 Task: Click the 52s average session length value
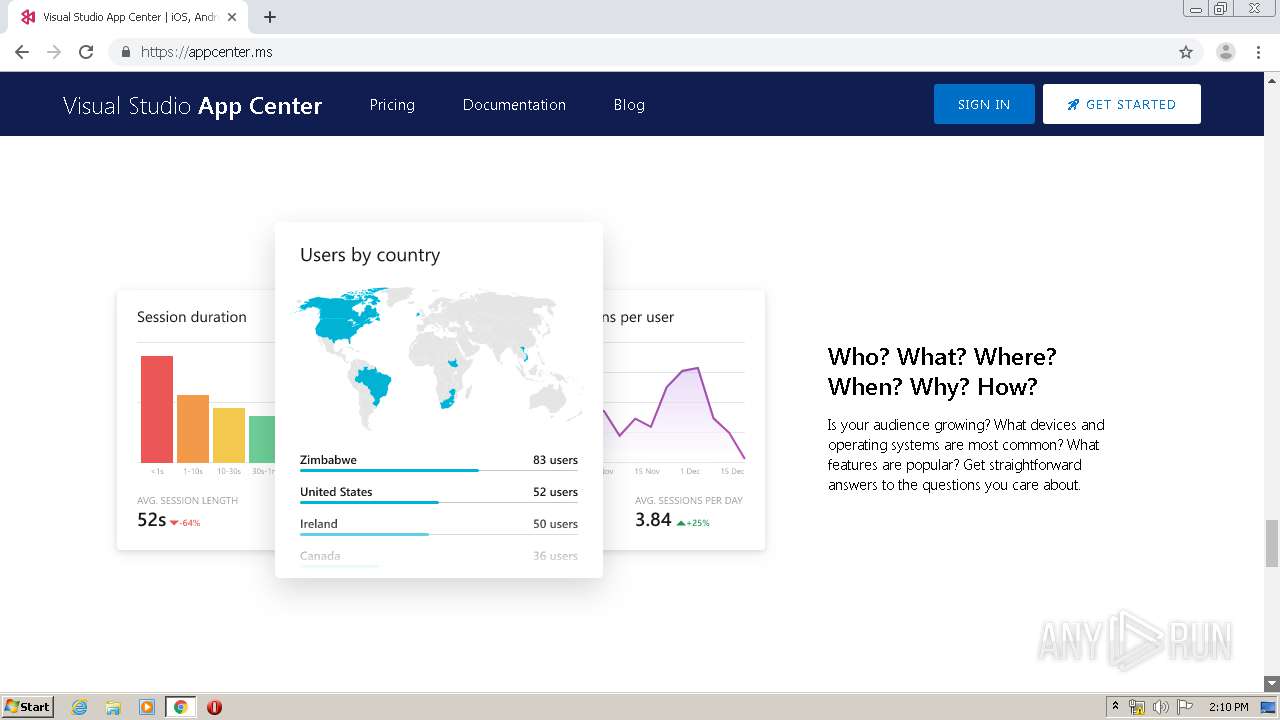151,520
